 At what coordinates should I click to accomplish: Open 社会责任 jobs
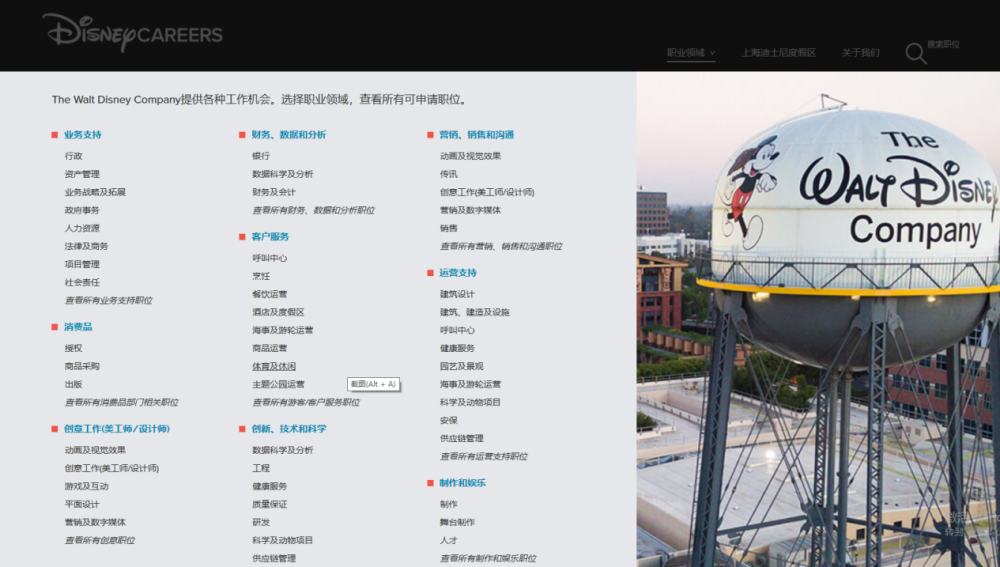pos(82,282)
